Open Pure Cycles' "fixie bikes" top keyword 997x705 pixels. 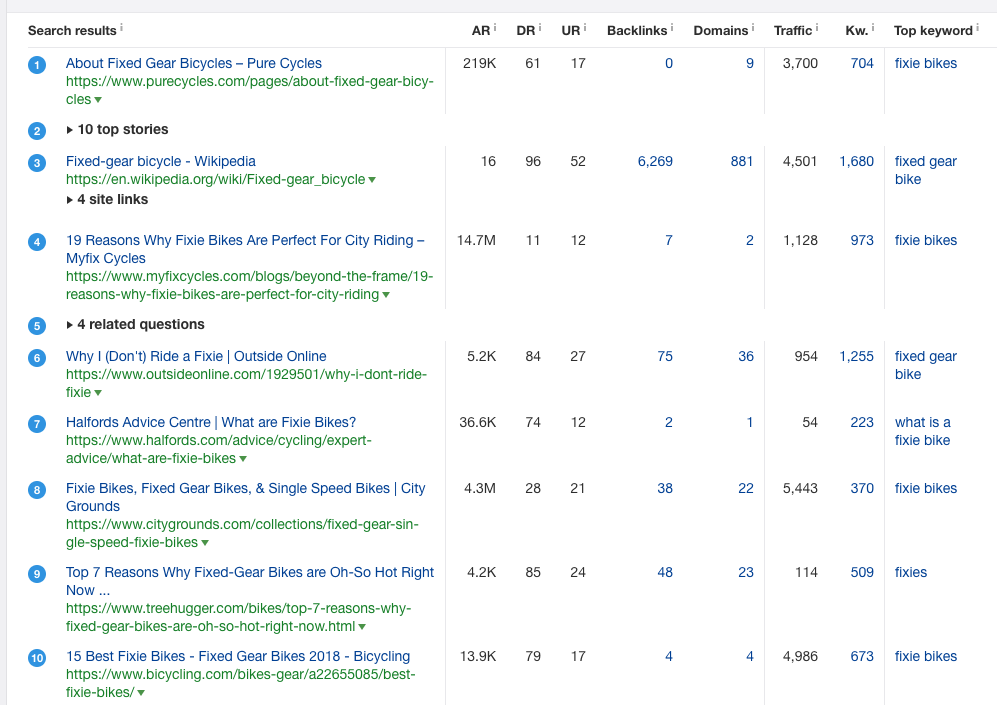click(x=926, y=64)
